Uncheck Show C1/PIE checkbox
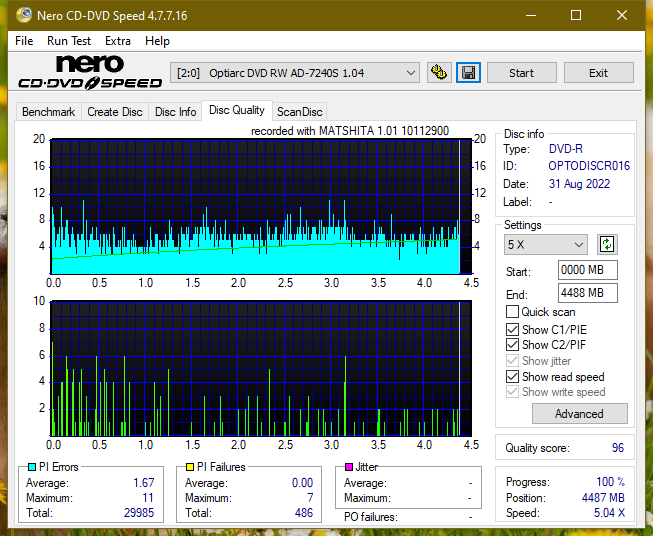 [x=512, y=329]
